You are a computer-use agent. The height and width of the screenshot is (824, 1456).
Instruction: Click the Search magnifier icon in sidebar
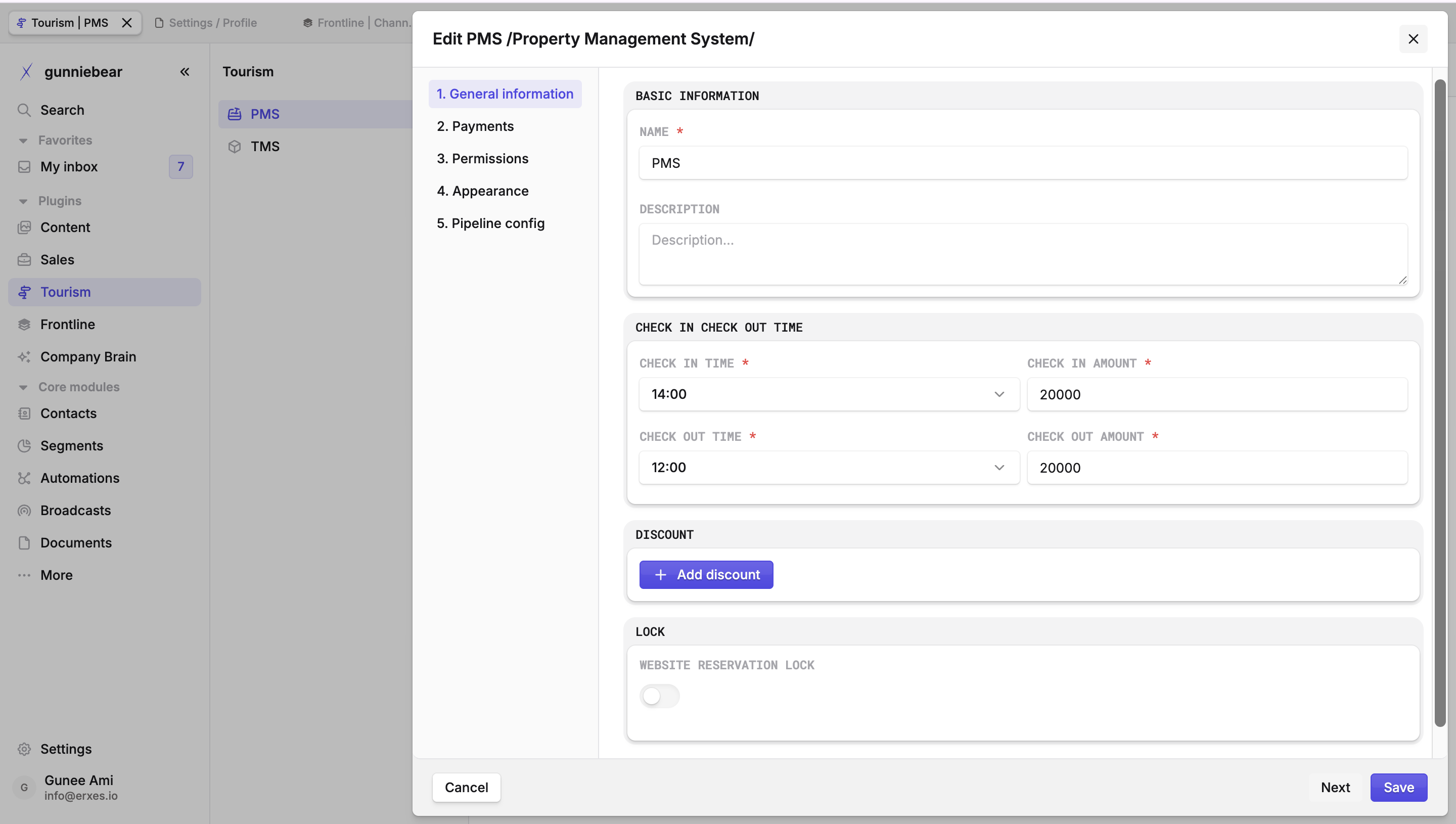pyautogui.click(x=24, y=110)
